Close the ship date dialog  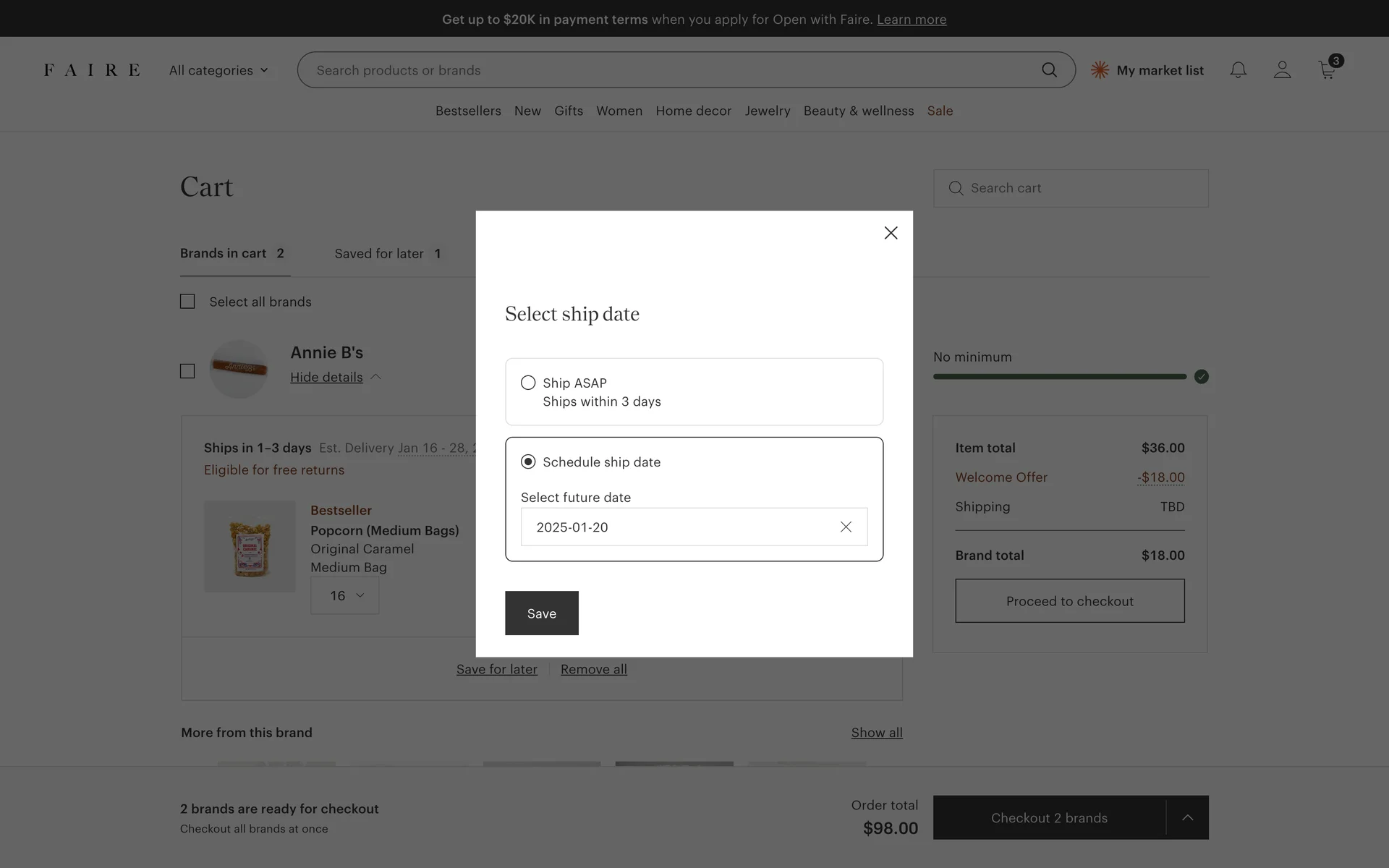pyautogui.click(x=891, y=233)
